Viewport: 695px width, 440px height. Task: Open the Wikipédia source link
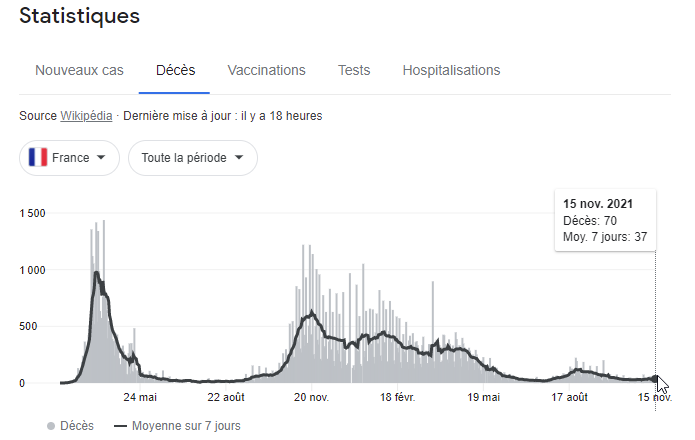tap(87, 116)
